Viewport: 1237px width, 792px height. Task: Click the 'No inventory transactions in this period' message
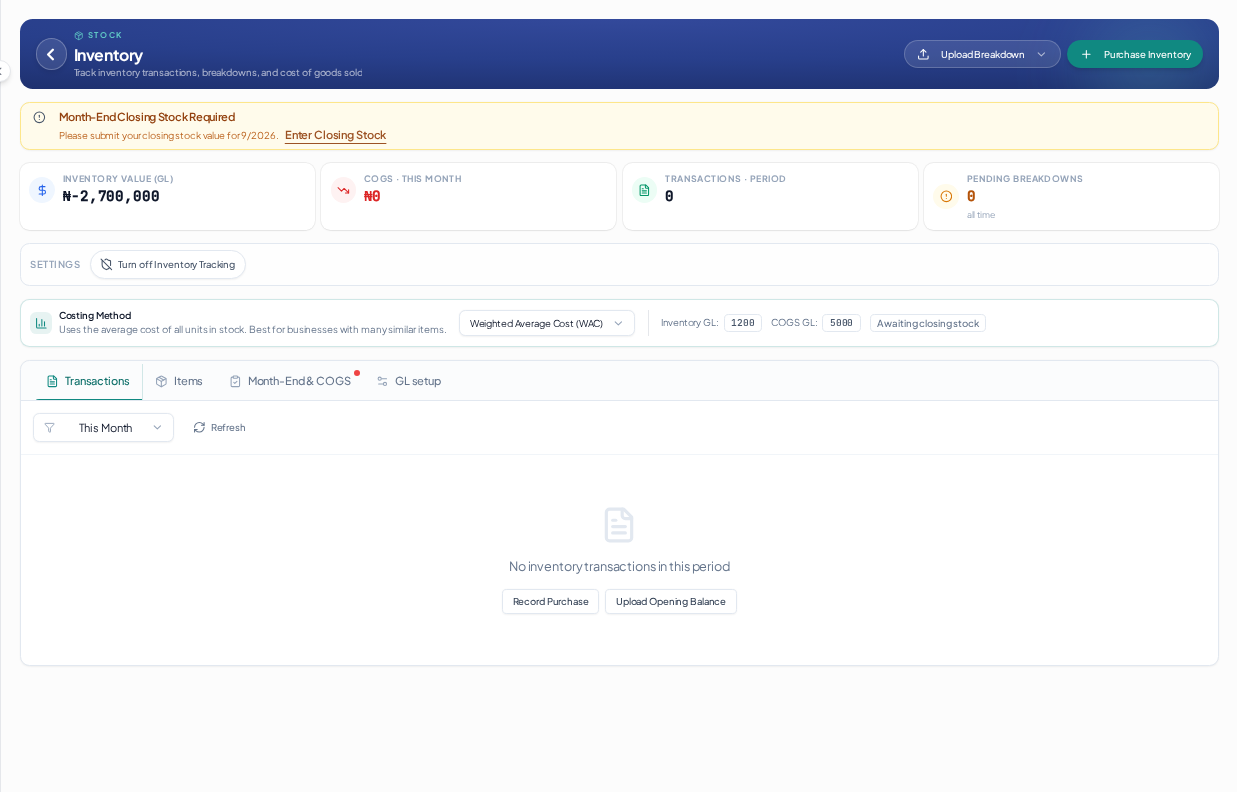coord(619,566)
